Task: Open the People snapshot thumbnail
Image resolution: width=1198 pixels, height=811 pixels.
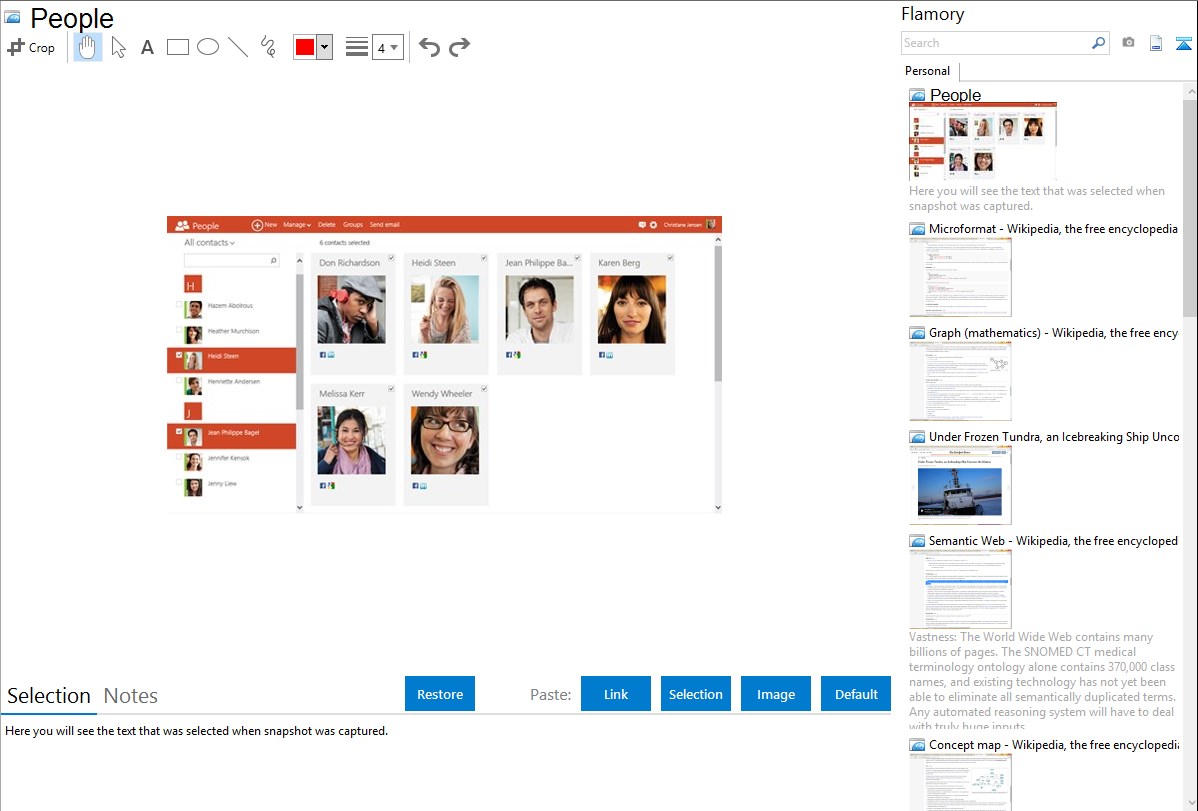Action: click(x=983, y=141)
